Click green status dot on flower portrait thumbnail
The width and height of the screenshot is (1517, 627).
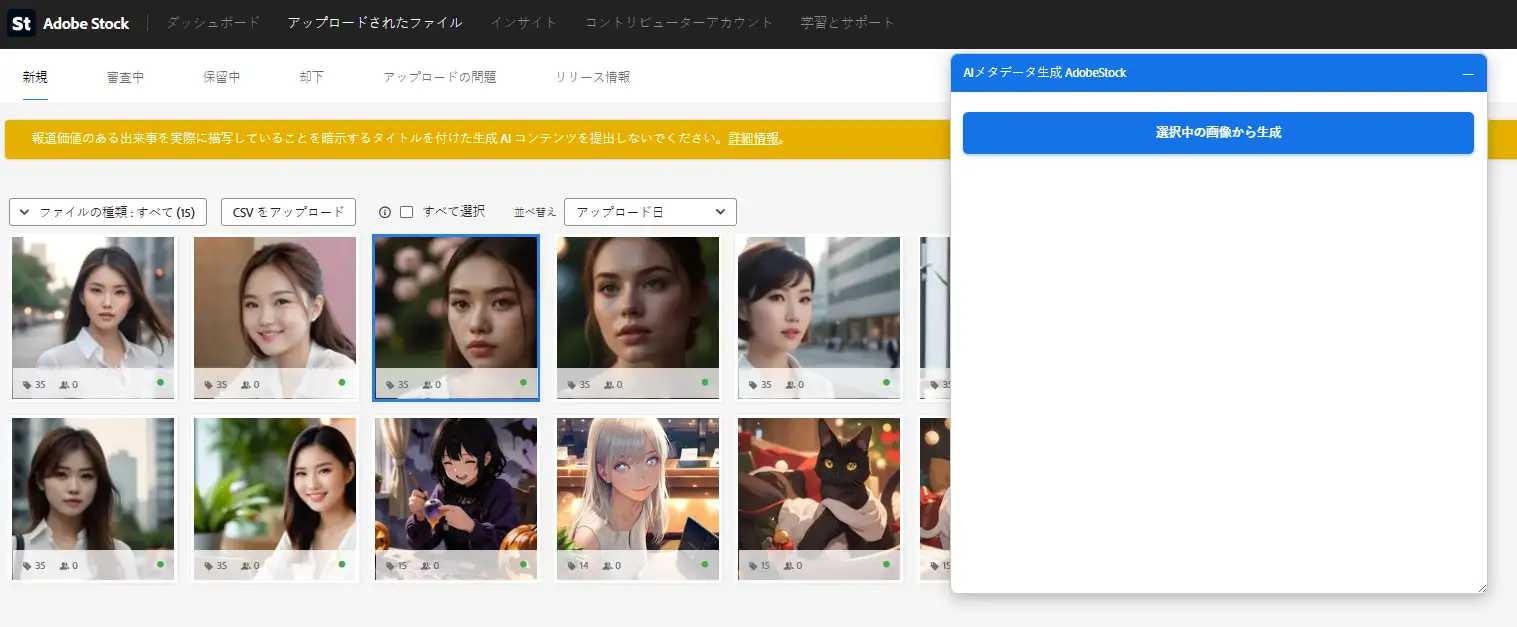(523, 382)
